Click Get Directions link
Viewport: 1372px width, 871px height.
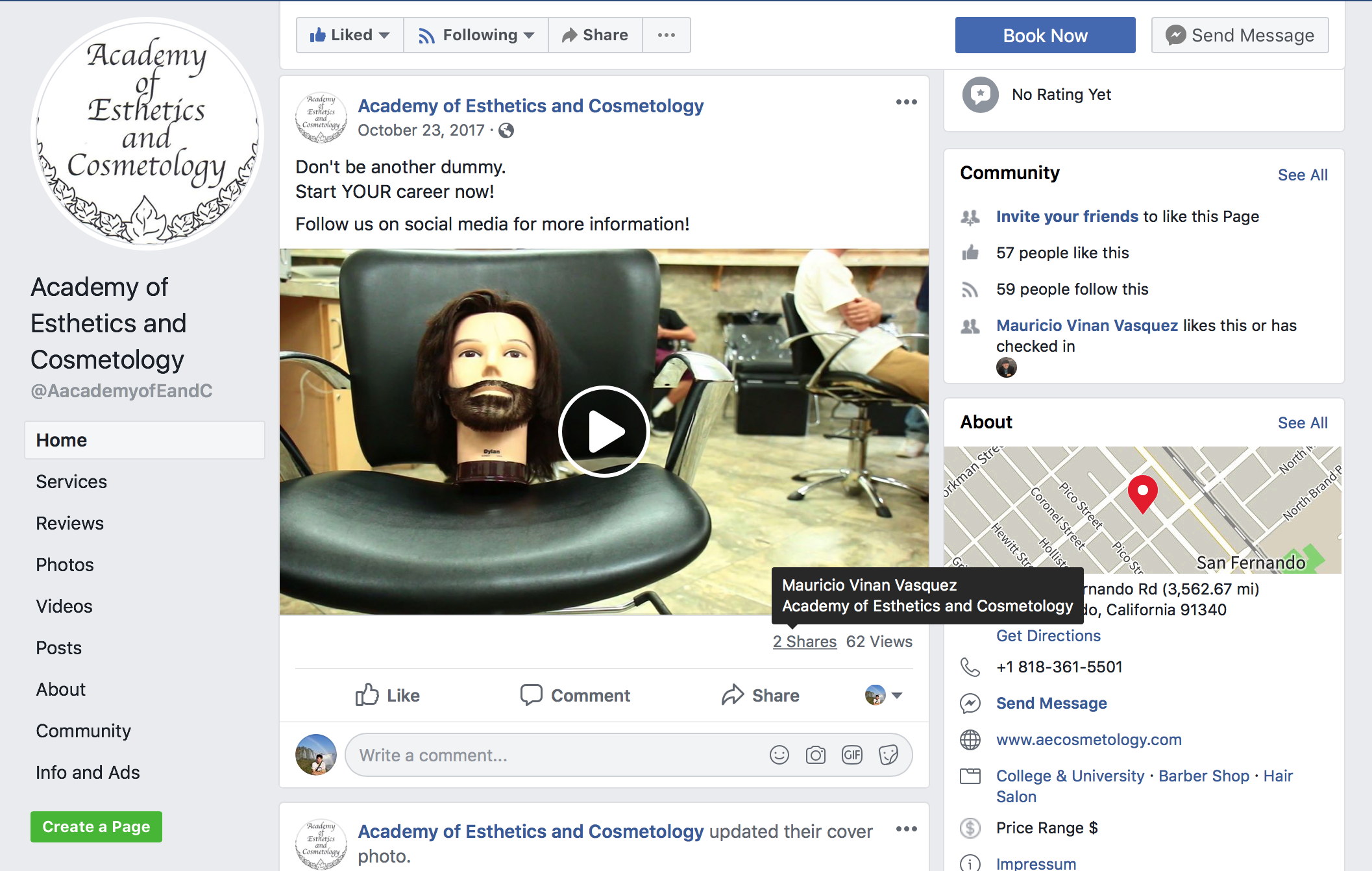[x=1048, y=635]
